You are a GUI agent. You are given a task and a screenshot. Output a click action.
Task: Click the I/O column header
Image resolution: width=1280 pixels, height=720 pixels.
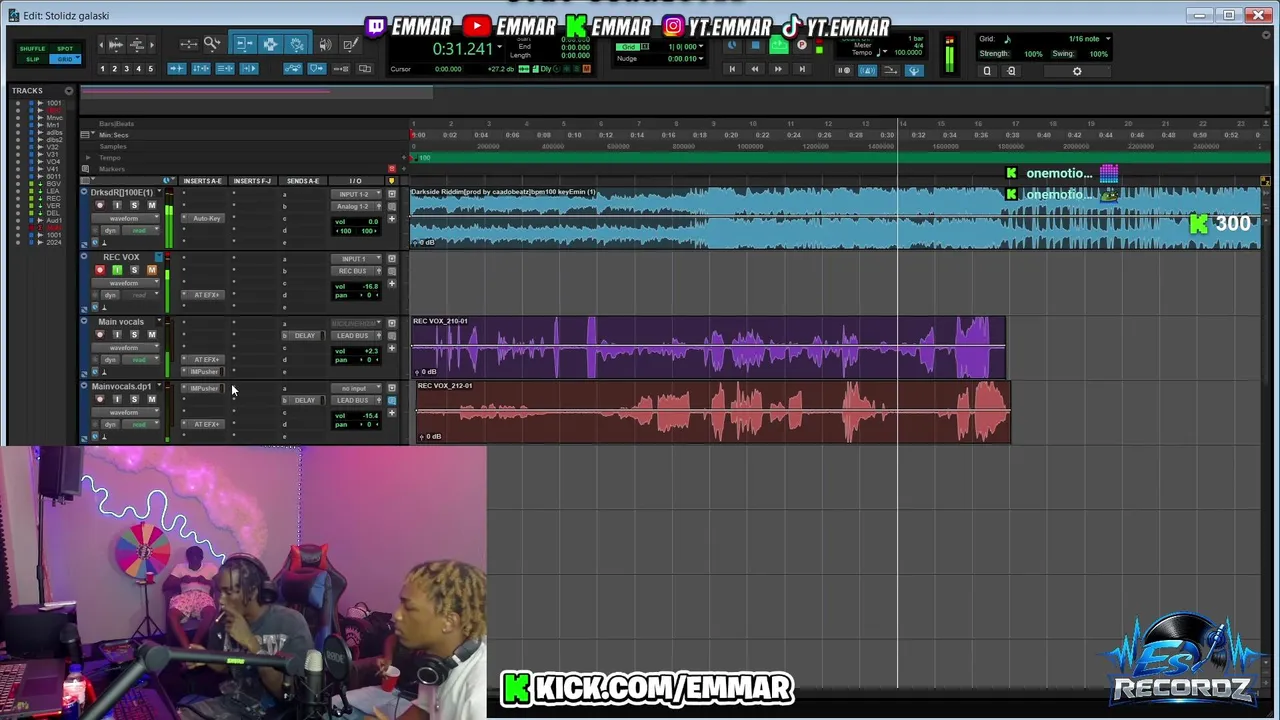point(355,181)
